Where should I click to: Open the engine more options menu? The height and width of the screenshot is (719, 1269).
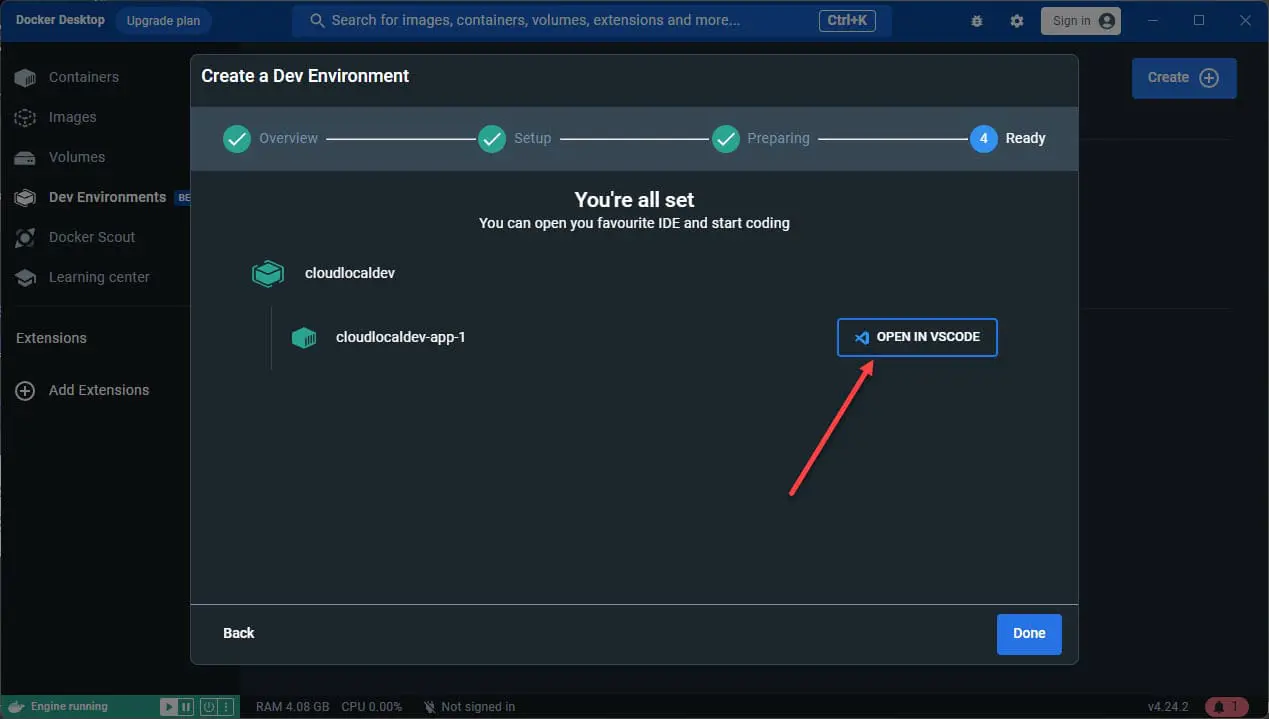[226, 707]
